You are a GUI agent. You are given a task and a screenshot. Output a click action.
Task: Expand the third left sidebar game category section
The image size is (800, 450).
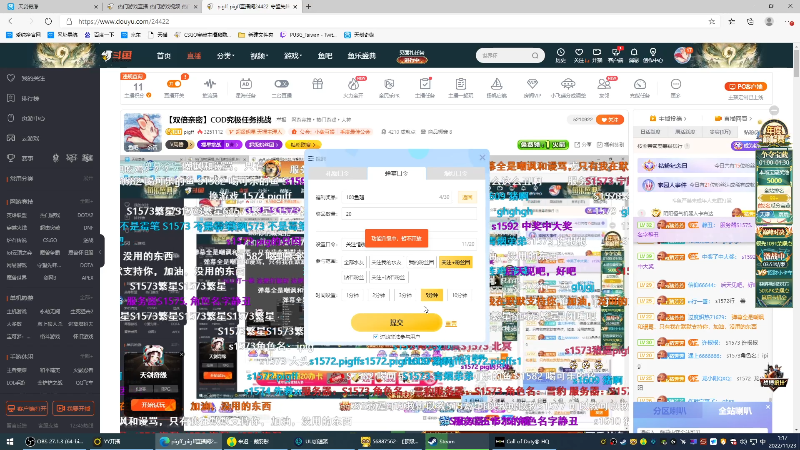86,356
